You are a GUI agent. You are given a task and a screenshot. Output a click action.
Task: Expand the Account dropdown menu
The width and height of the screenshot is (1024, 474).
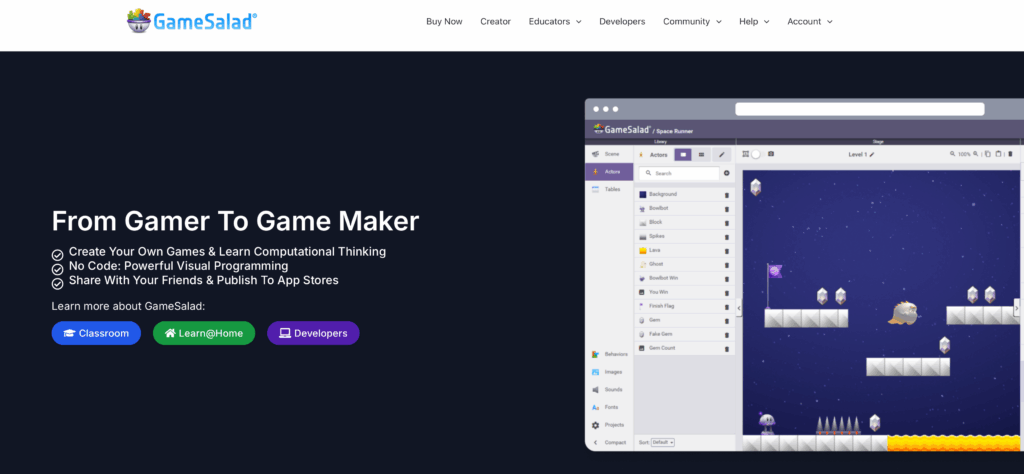click(809, 21)
